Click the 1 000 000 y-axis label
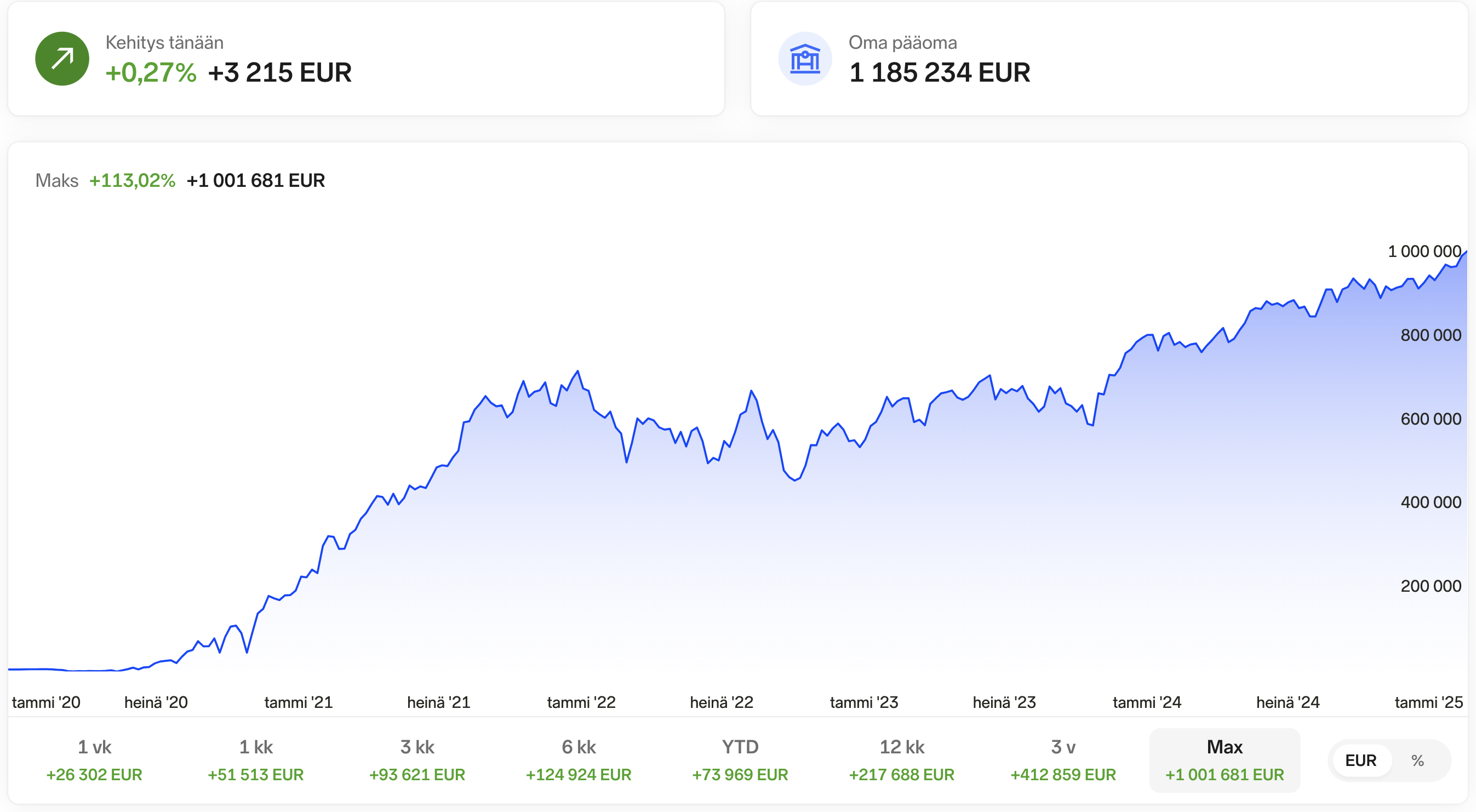 click(1424, 251)
